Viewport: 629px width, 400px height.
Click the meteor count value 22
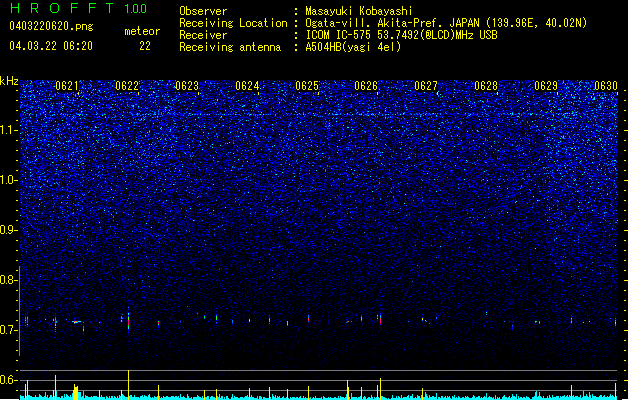(x=145, y=46)
